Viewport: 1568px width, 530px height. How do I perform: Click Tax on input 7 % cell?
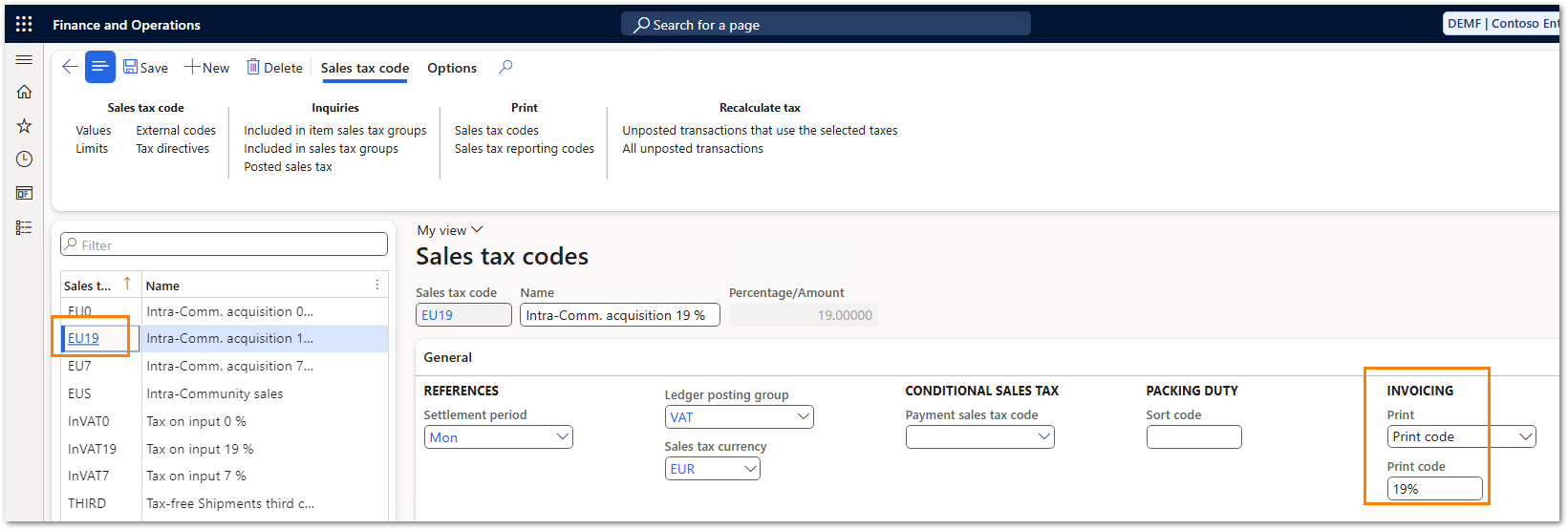(x=196, y=476)
